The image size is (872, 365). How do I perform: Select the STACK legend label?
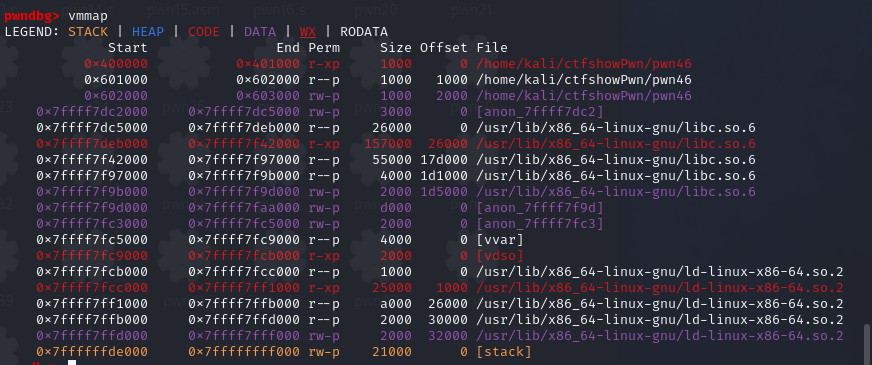click(x=88, y=32)
